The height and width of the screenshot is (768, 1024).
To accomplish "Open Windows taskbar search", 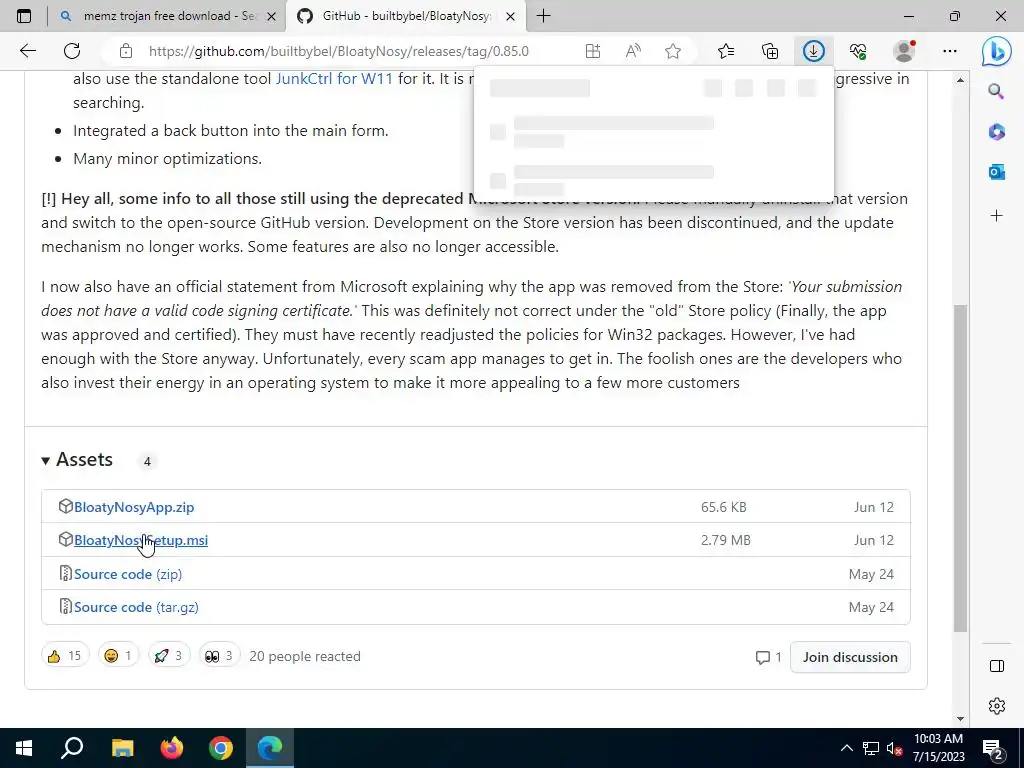I will (72, 748).
